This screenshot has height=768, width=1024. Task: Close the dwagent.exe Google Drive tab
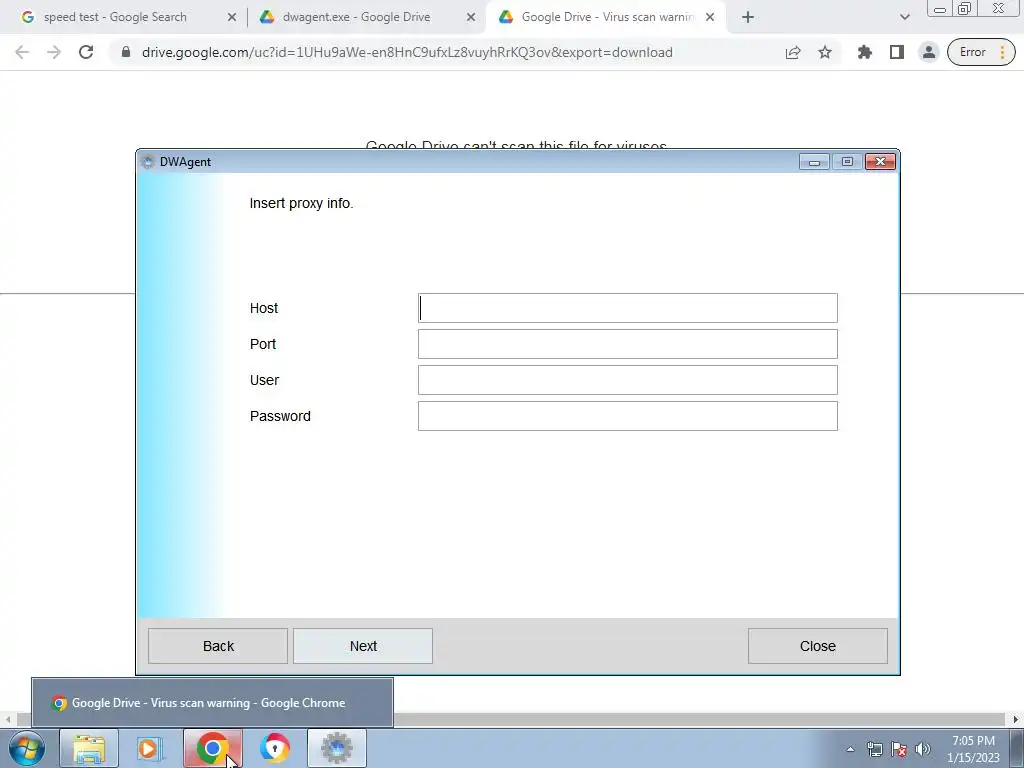coord(471,18)
